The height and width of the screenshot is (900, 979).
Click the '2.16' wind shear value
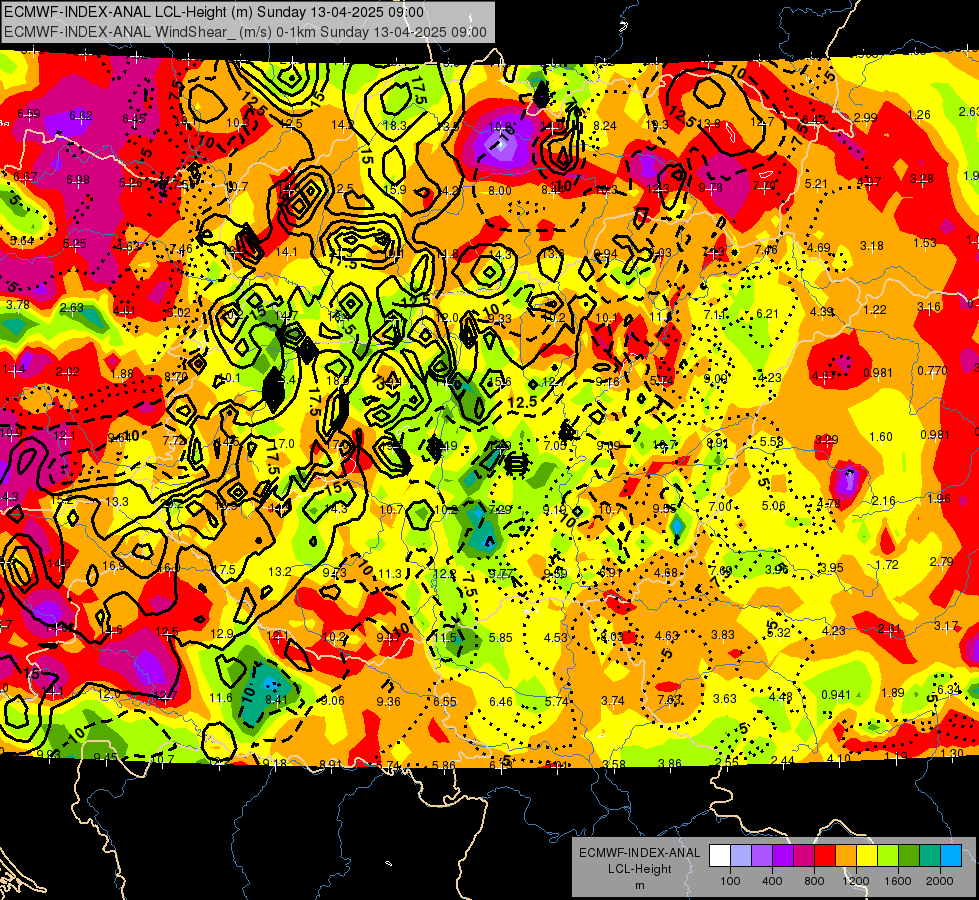tap(883, 501)
